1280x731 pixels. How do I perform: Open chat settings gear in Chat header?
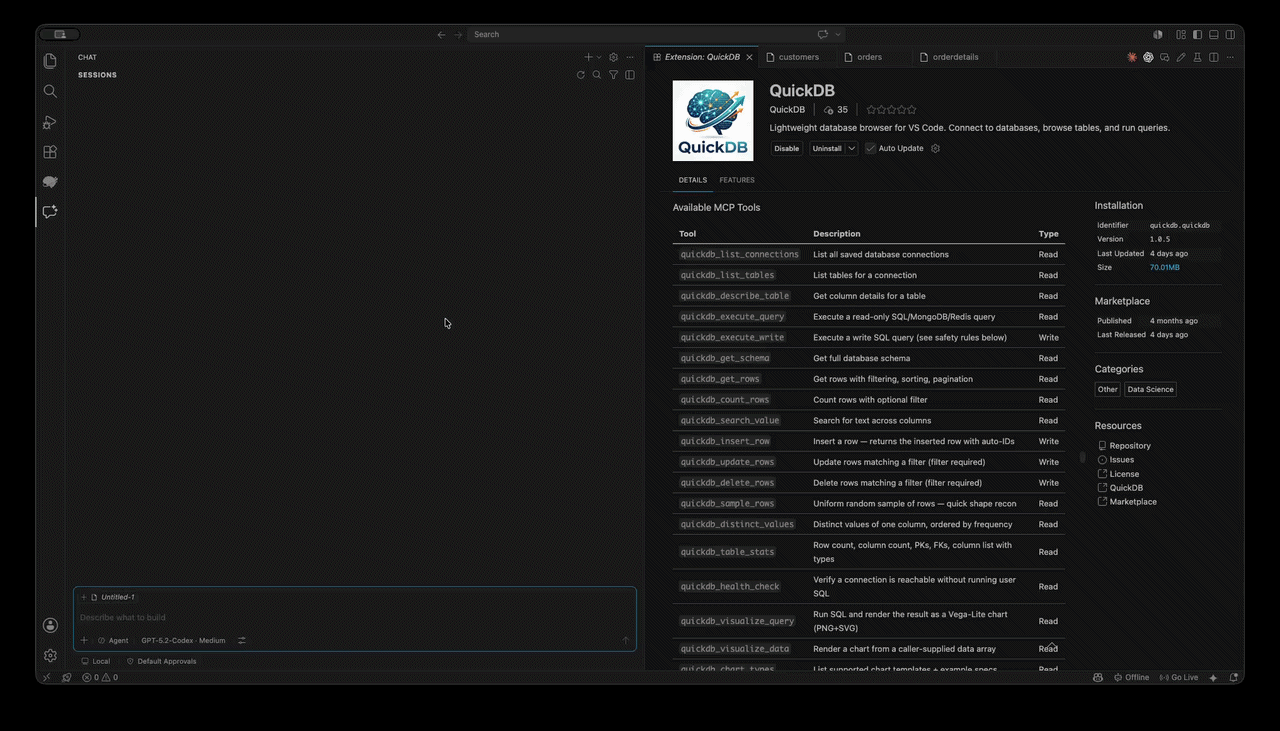point(614,57)
